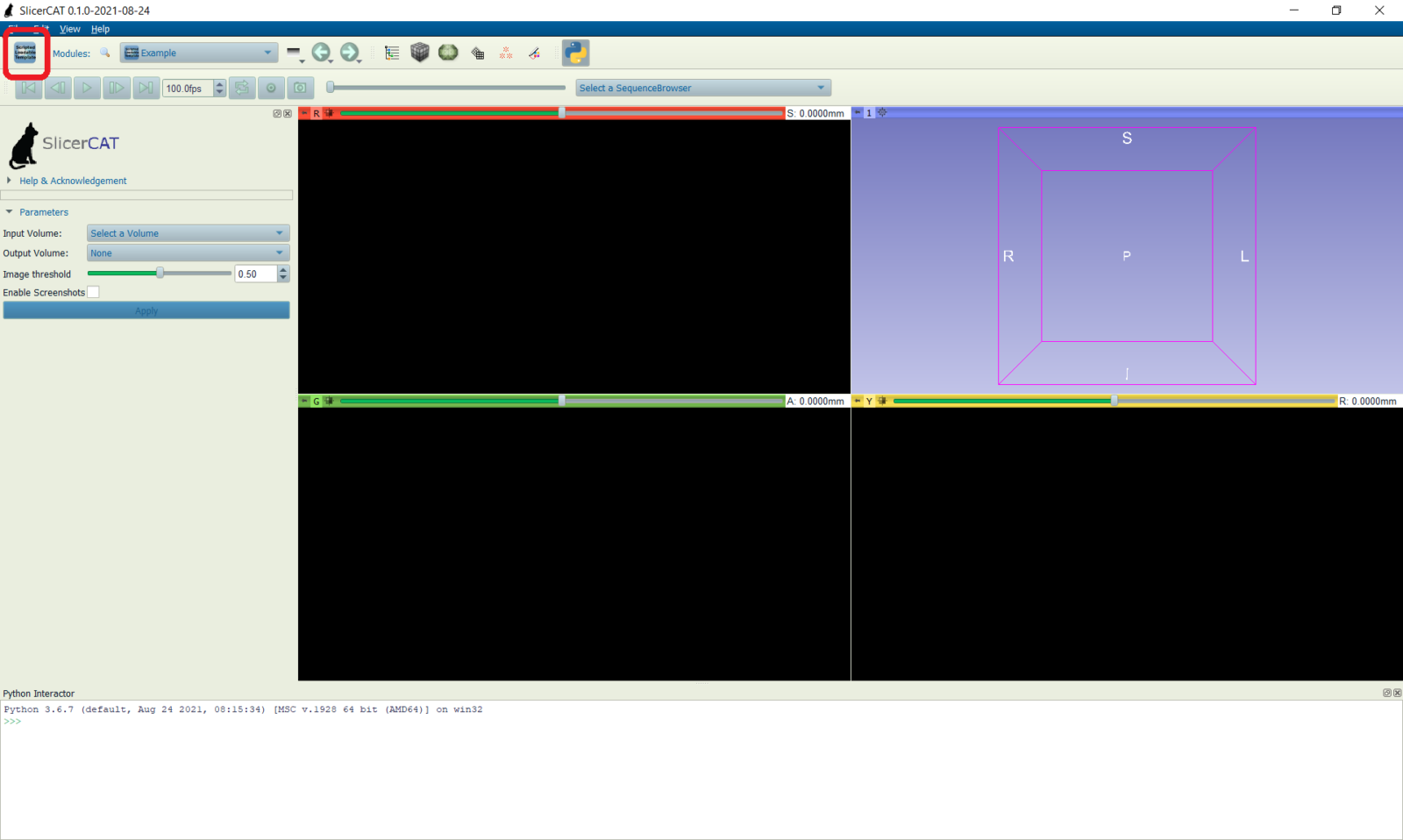Image resolution: width=1403 pixels, height=840 pixels.
Task: Click the Data module icon in the toolbar
Action: click(392, 53)
